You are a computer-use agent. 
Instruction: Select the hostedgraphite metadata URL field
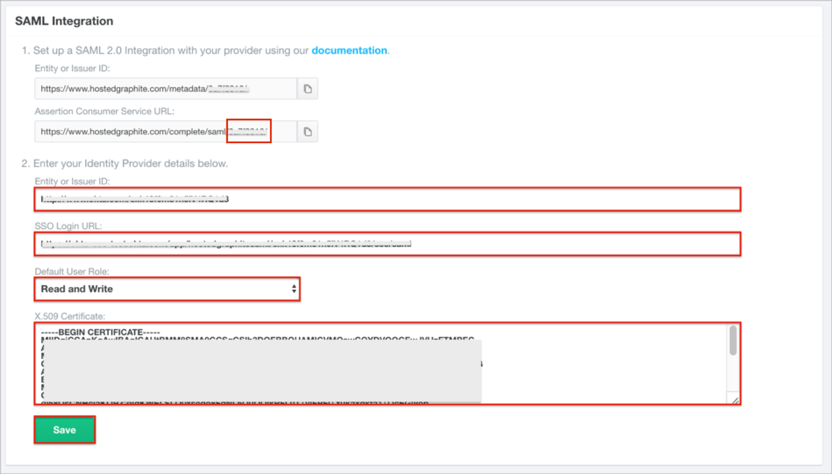coord(165,89)
